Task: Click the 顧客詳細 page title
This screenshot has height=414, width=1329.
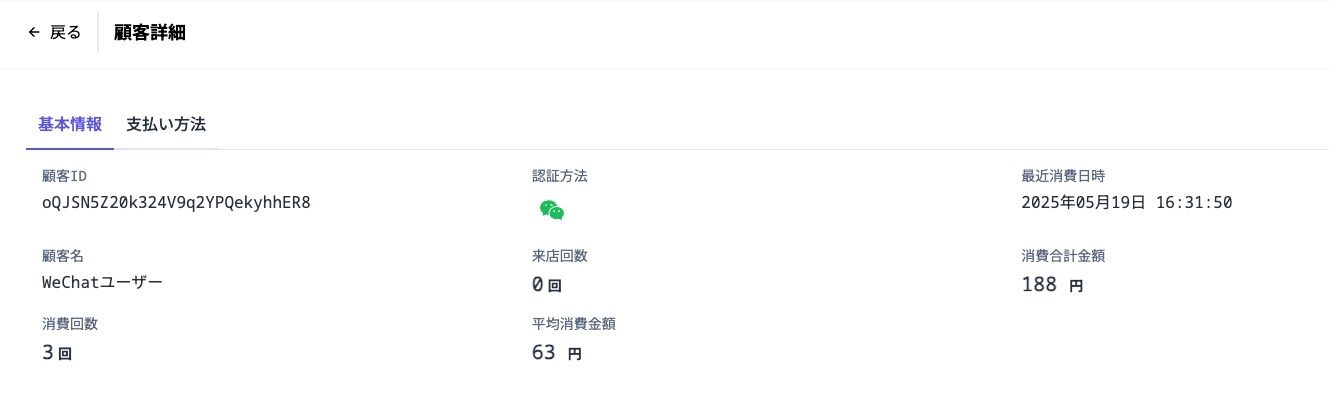Action: pos(150,32)
